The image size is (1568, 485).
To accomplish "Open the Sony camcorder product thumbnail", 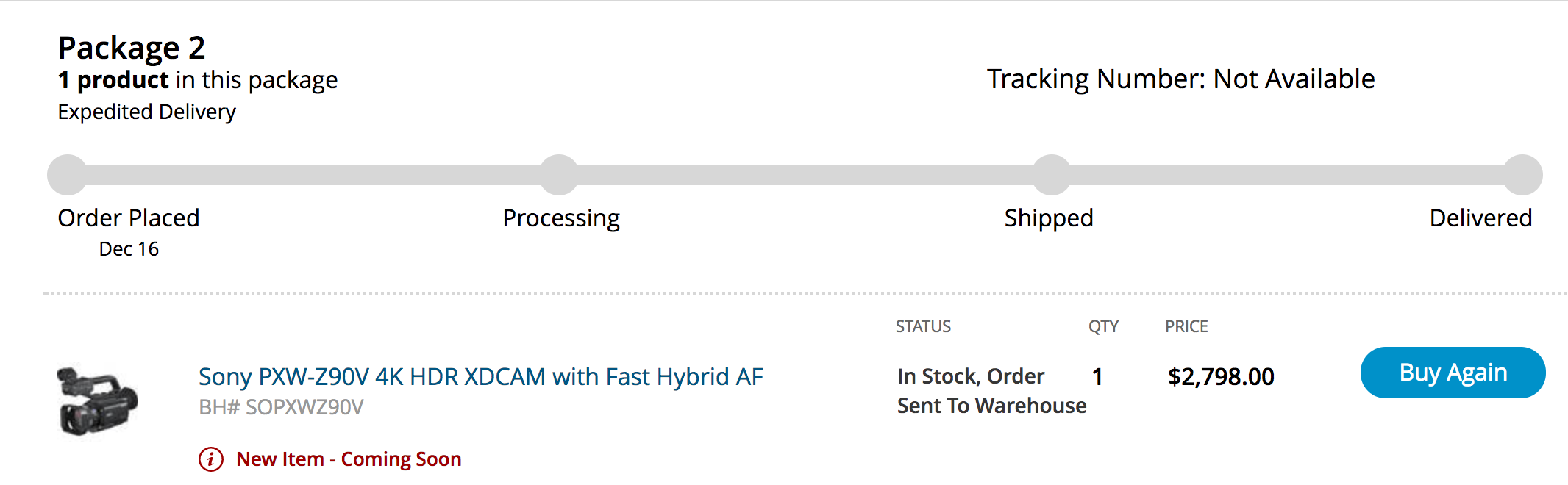I will (98, 400).
